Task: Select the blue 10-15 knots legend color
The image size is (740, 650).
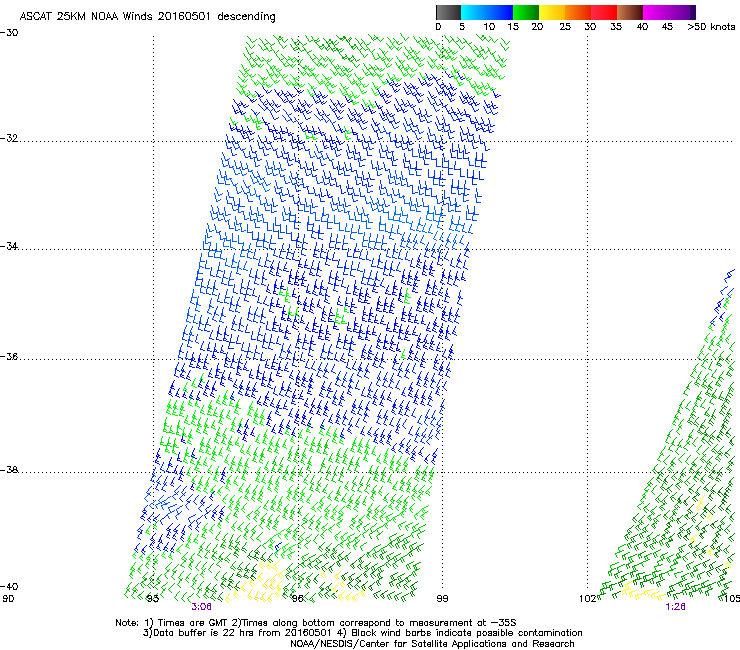Action: pyautogui.click(x=500, y=12)
